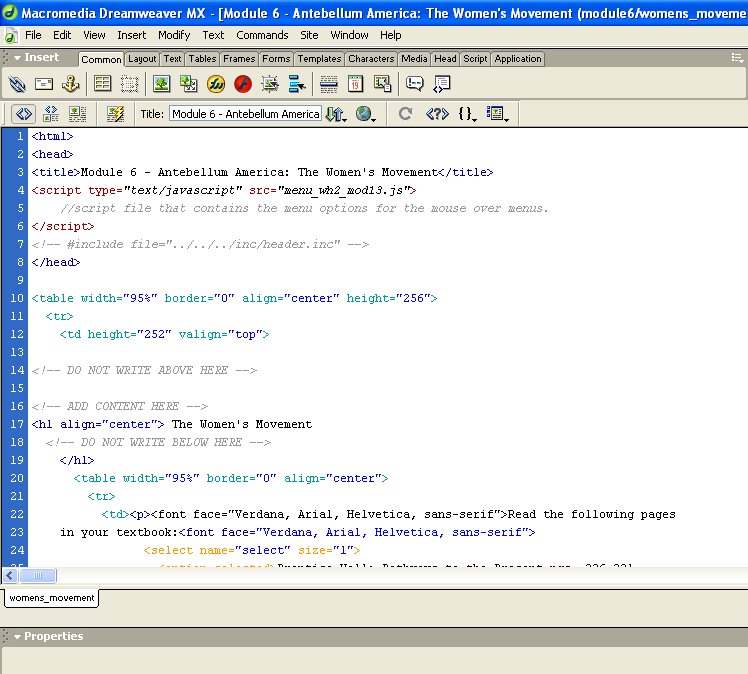Click the horizontal scrollbar thumb

pyautogui.click(x=38, y=576)
